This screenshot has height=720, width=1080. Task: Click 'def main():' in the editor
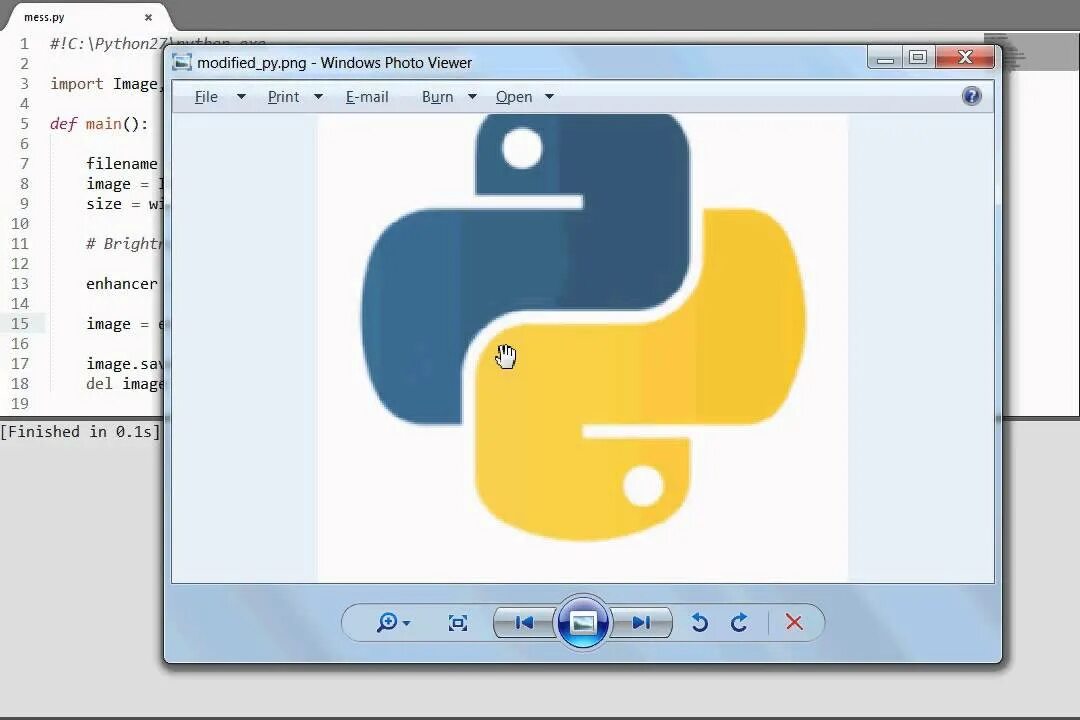pyautogui.click(x=99, y=124)
